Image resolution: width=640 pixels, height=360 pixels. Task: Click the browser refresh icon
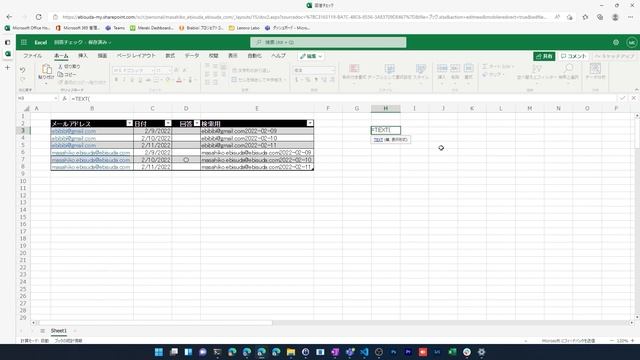coord(38,17)
